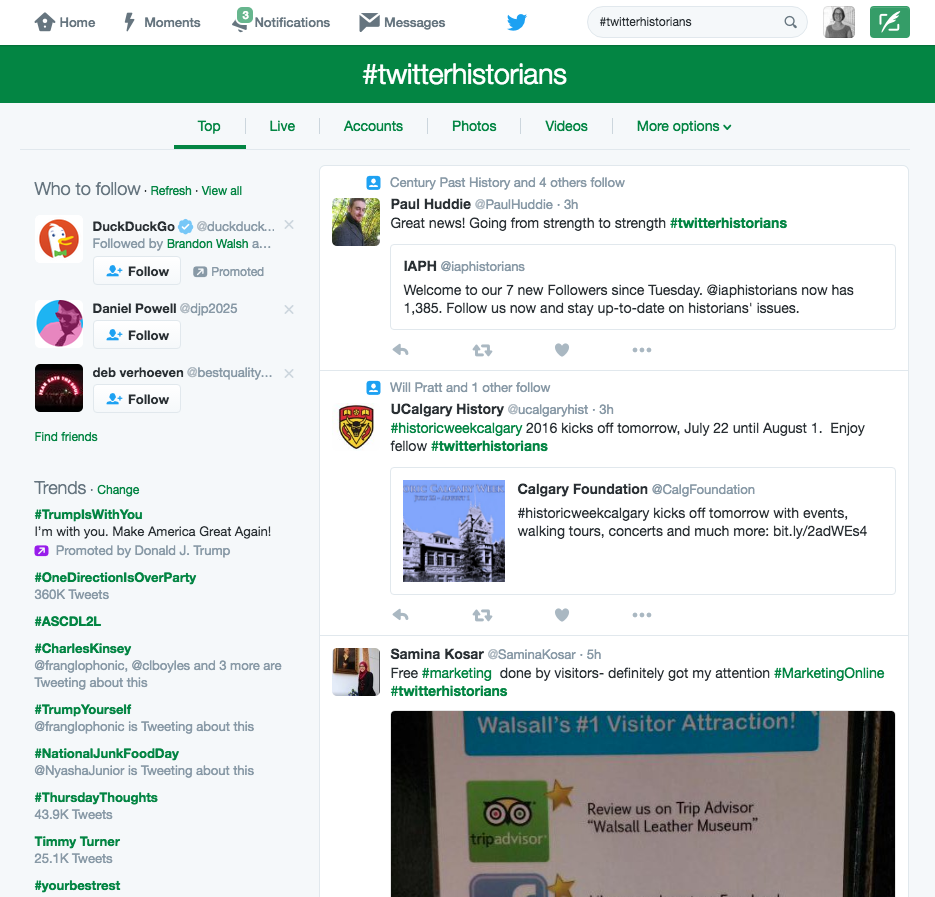The width and height of the screenshot is (935, 897).
Task: Click Brandon Walsh in DuckDuckGo suggestion
Action: [208, 244]
